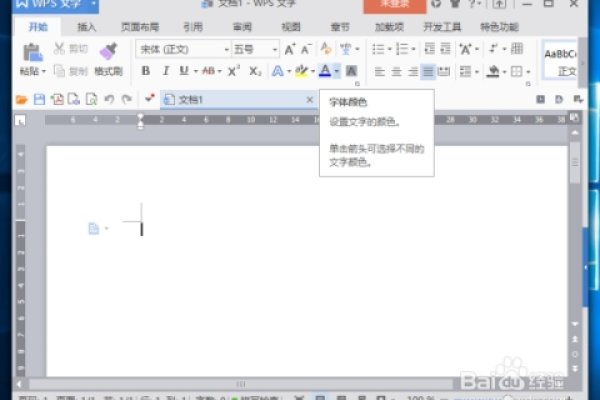Click the Save icon in quick toolbar
600x400 pixels.
[39, 99]
